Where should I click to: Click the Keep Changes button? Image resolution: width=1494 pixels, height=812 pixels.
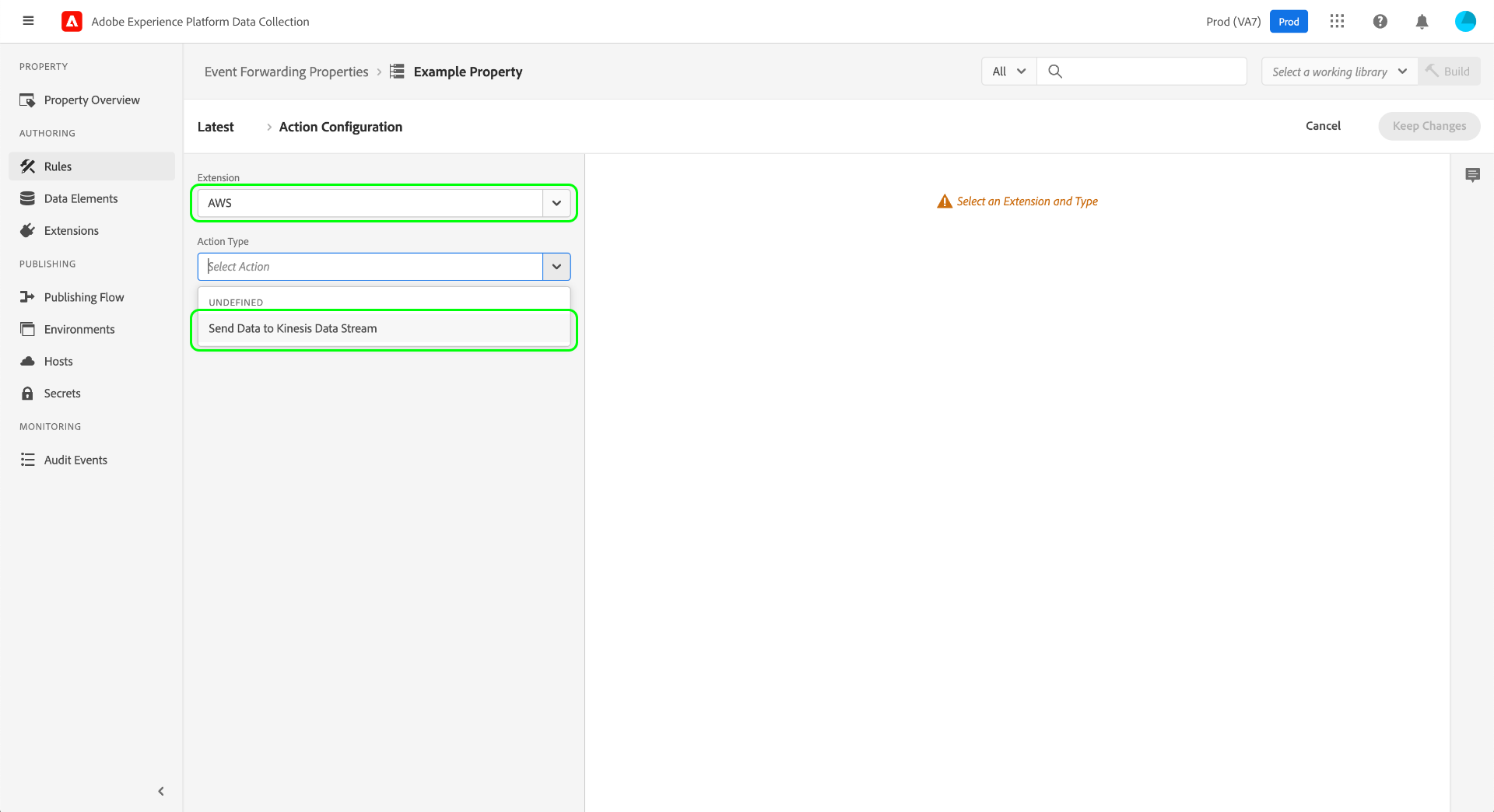point(1429,126)
